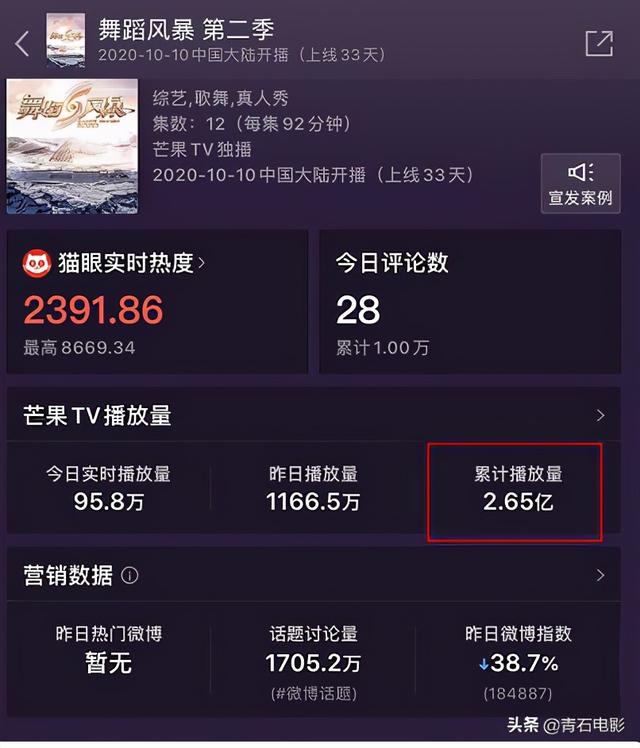Select 今日实时播放量 stat
640x748 pixels.
[109, 488]
